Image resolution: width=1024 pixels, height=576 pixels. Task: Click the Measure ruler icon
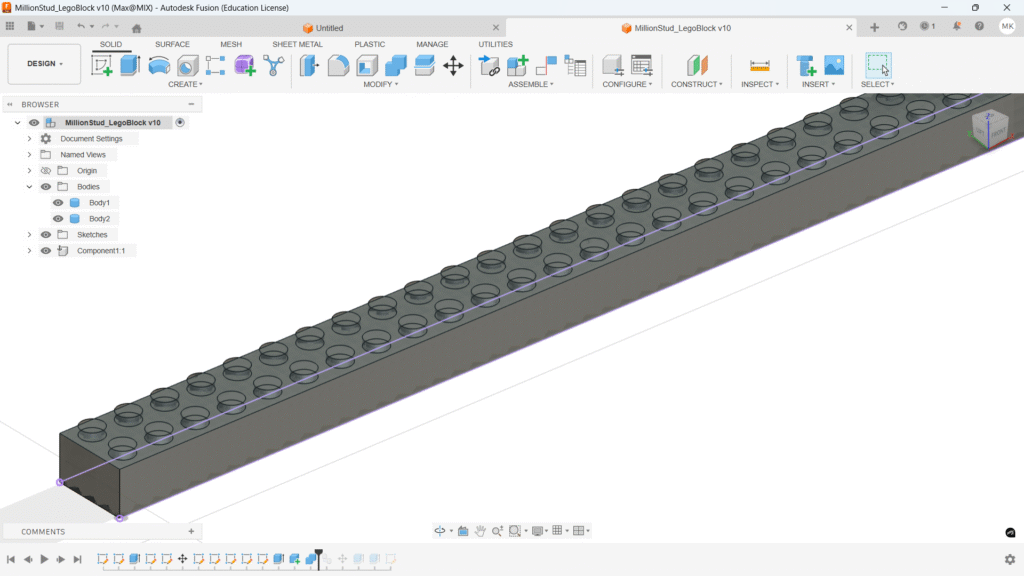click(759, 66)
